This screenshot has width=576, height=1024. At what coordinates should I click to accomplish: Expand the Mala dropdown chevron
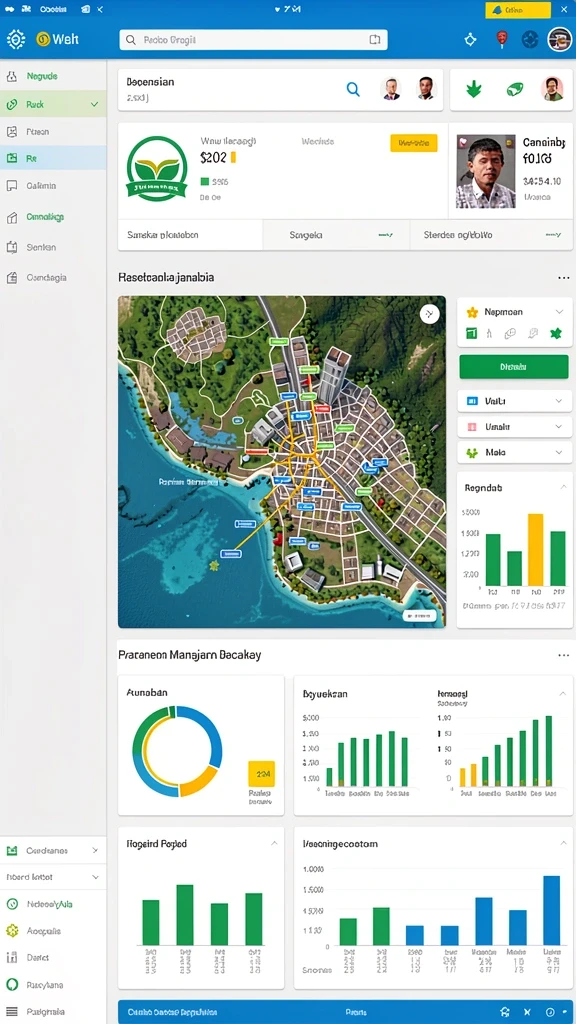click(559, 452)
